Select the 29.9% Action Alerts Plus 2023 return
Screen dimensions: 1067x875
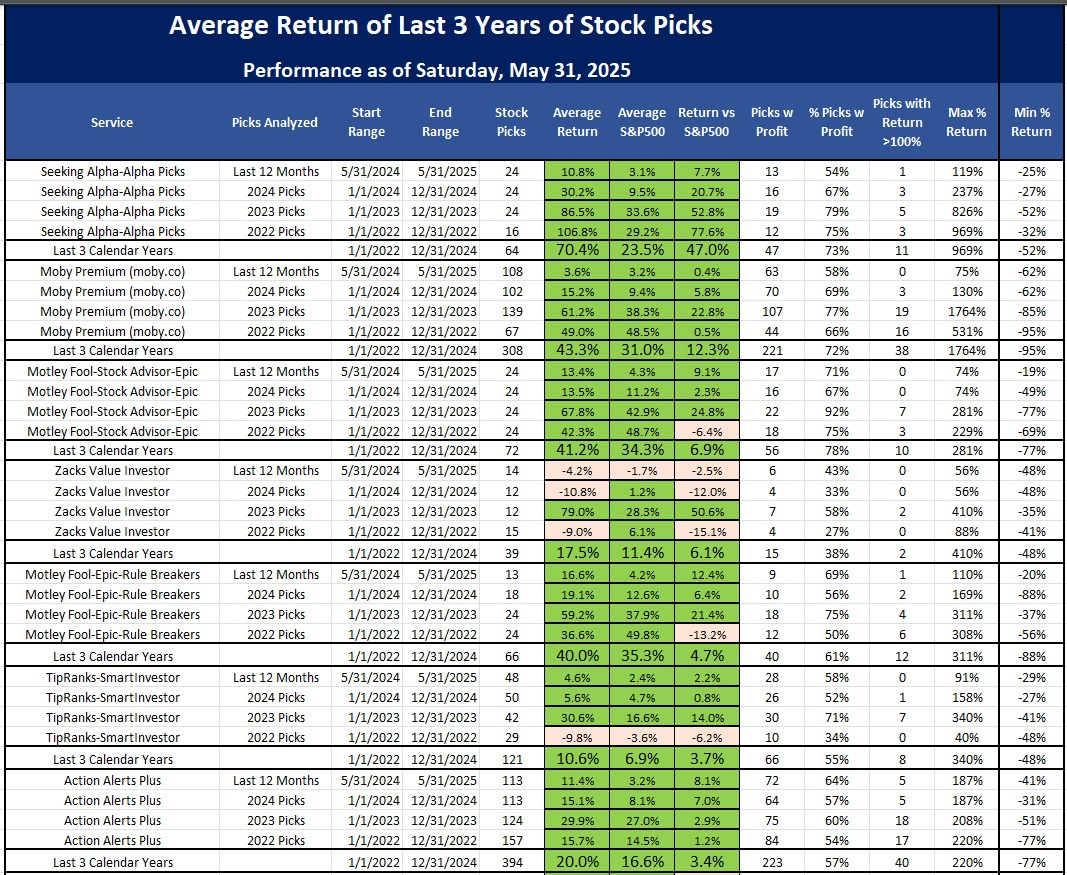[576, 820]
